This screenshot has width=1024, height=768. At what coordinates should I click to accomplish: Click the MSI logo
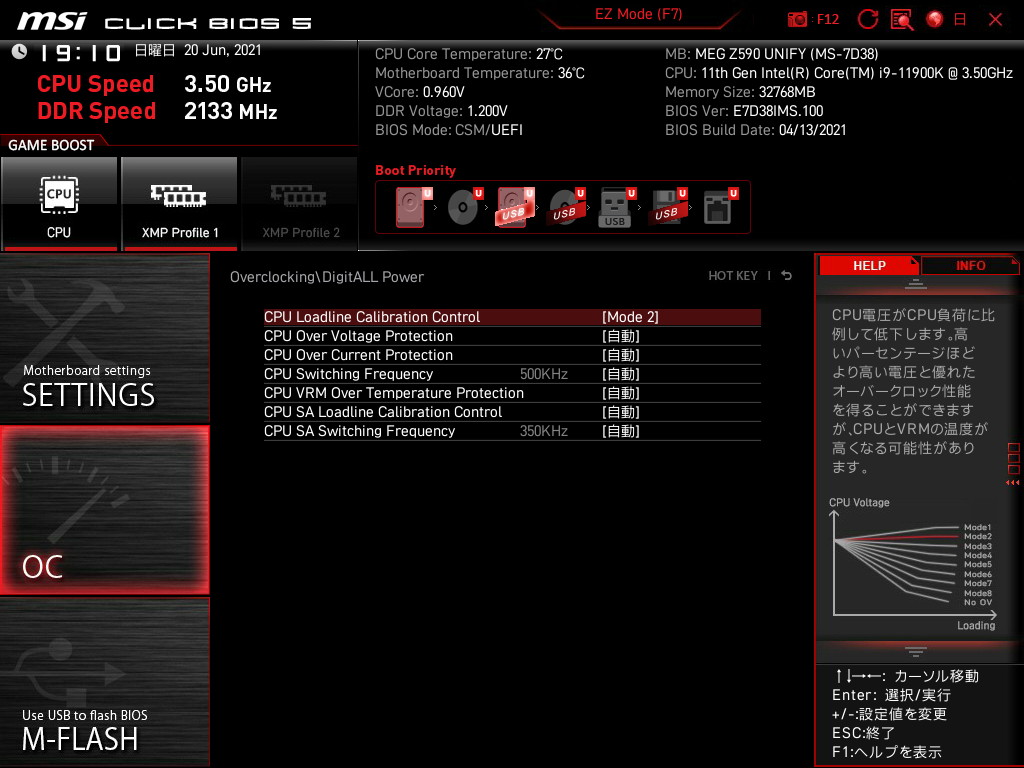[52, 21]
